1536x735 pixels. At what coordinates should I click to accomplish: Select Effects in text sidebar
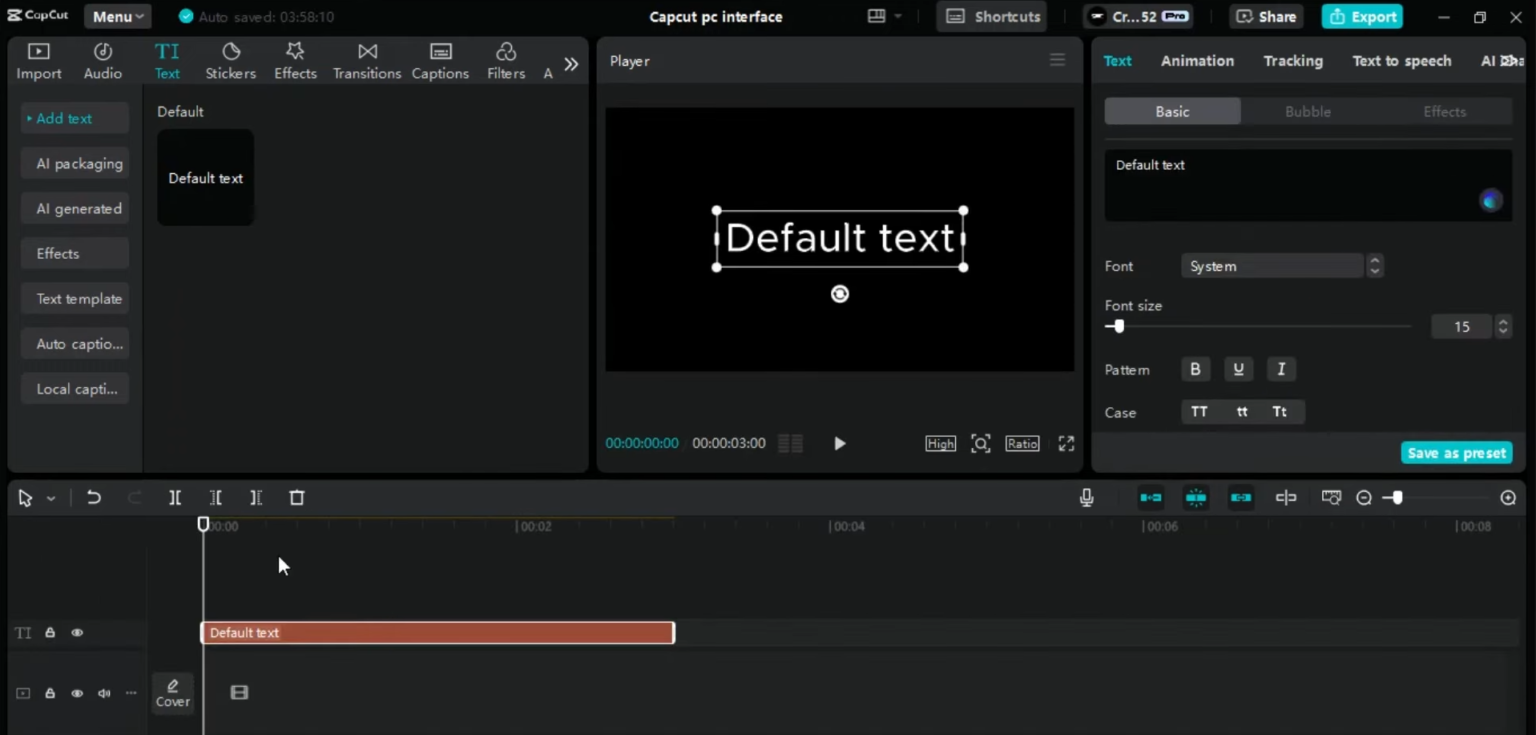tap(75, 253)
